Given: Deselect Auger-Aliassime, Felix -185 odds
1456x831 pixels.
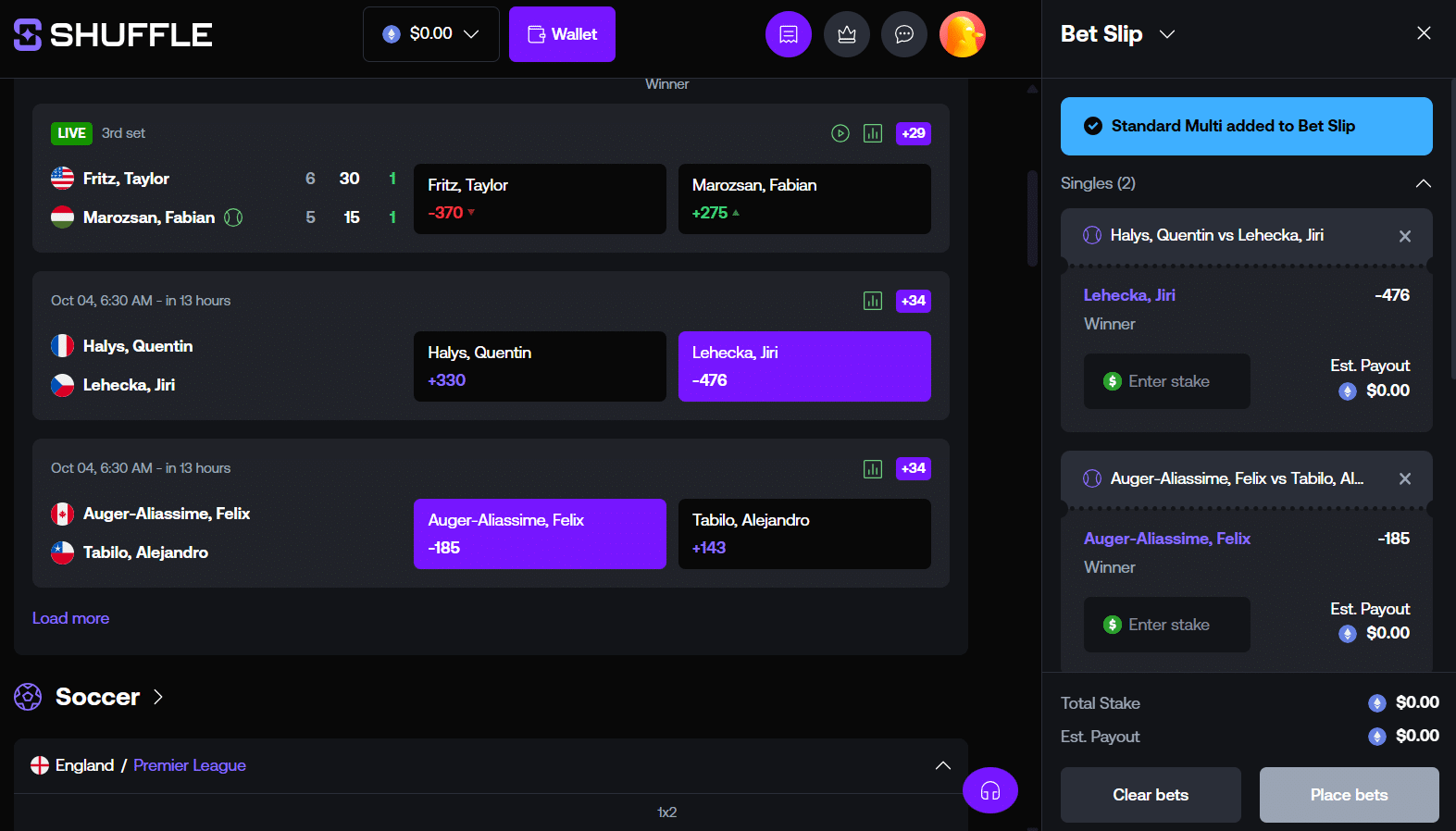Looking at the screenshot, I should pos(540,534).
